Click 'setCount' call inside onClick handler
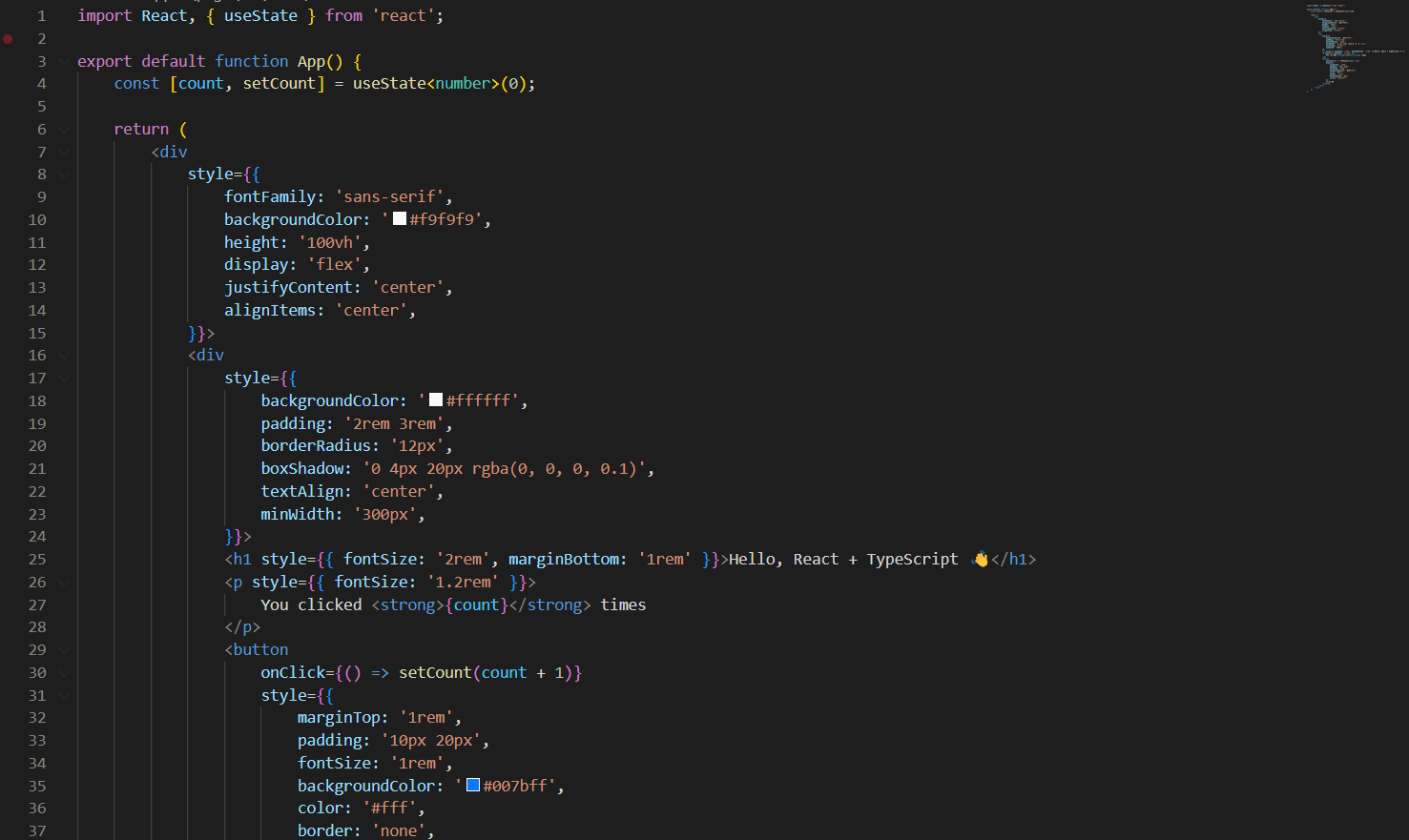Image resolution: width=1409 pixels, height=840 pixels. [435, 673]
